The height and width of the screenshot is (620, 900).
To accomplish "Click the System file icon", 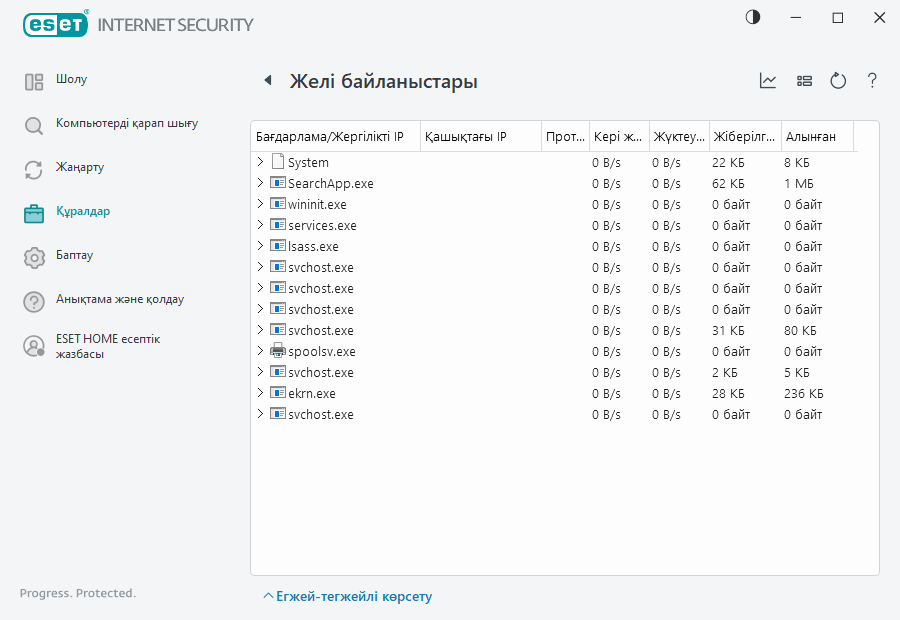I will pyautogui.click(x=278, y=162).
